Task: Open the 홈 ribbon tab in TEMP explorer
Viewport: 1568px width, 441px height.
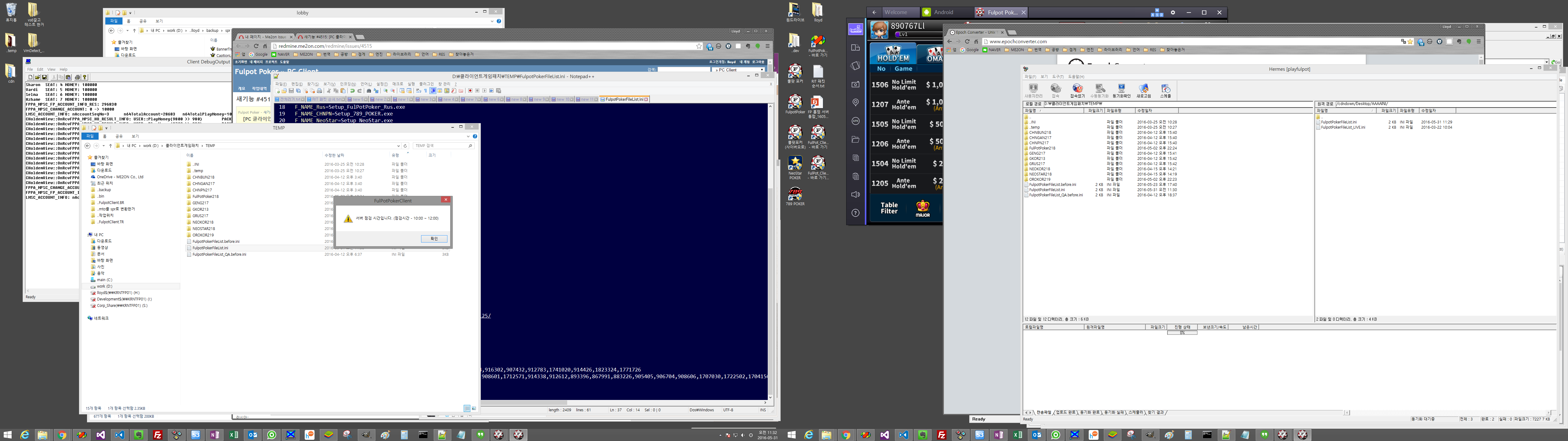Action: pos(104,137)
